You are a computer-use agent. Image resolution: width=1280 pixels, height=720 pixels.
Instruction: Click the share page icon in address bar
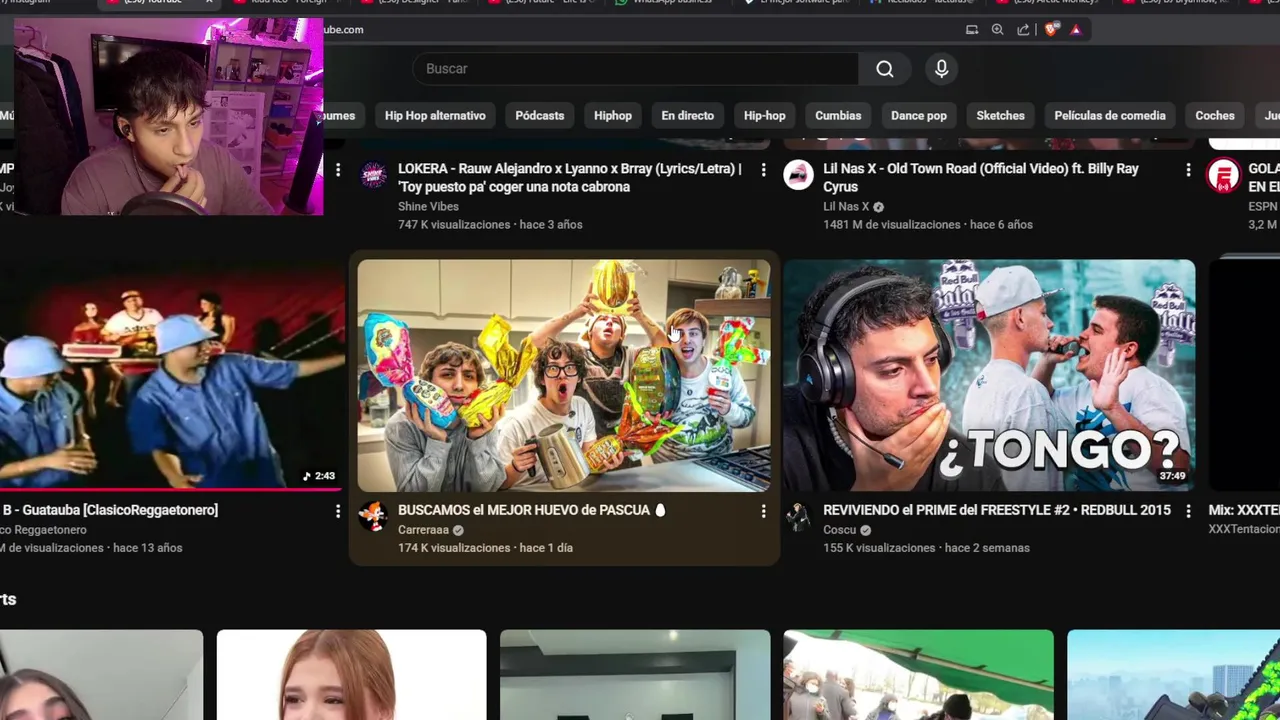pyautogui.click(x=1023, y=30)
